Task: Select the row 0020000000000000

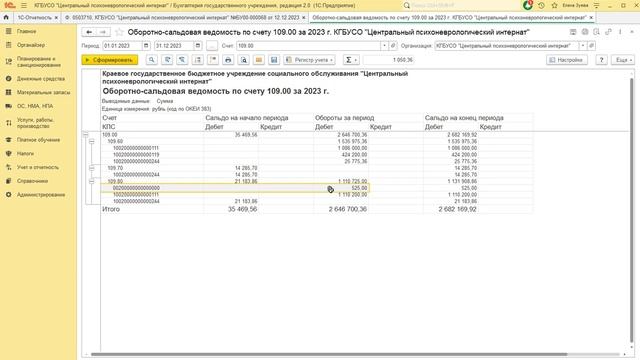Action: click(x=235, y=188)
